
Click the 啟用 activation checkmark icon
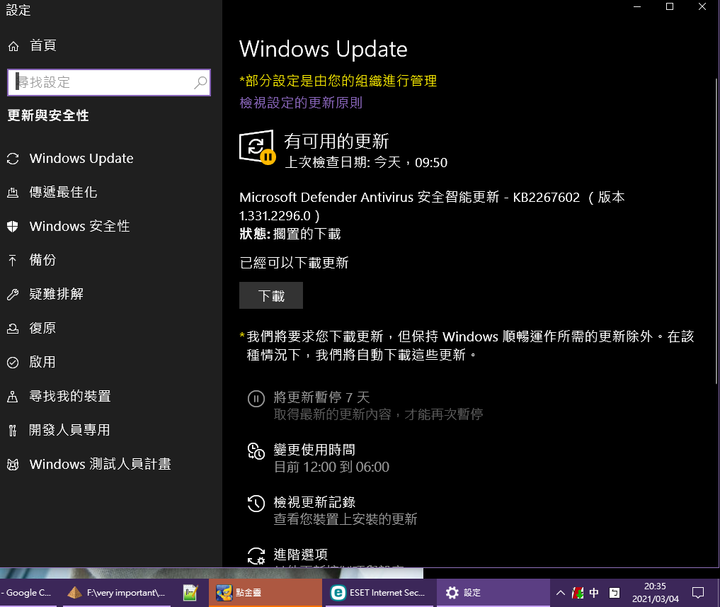(x=13, y=362)
